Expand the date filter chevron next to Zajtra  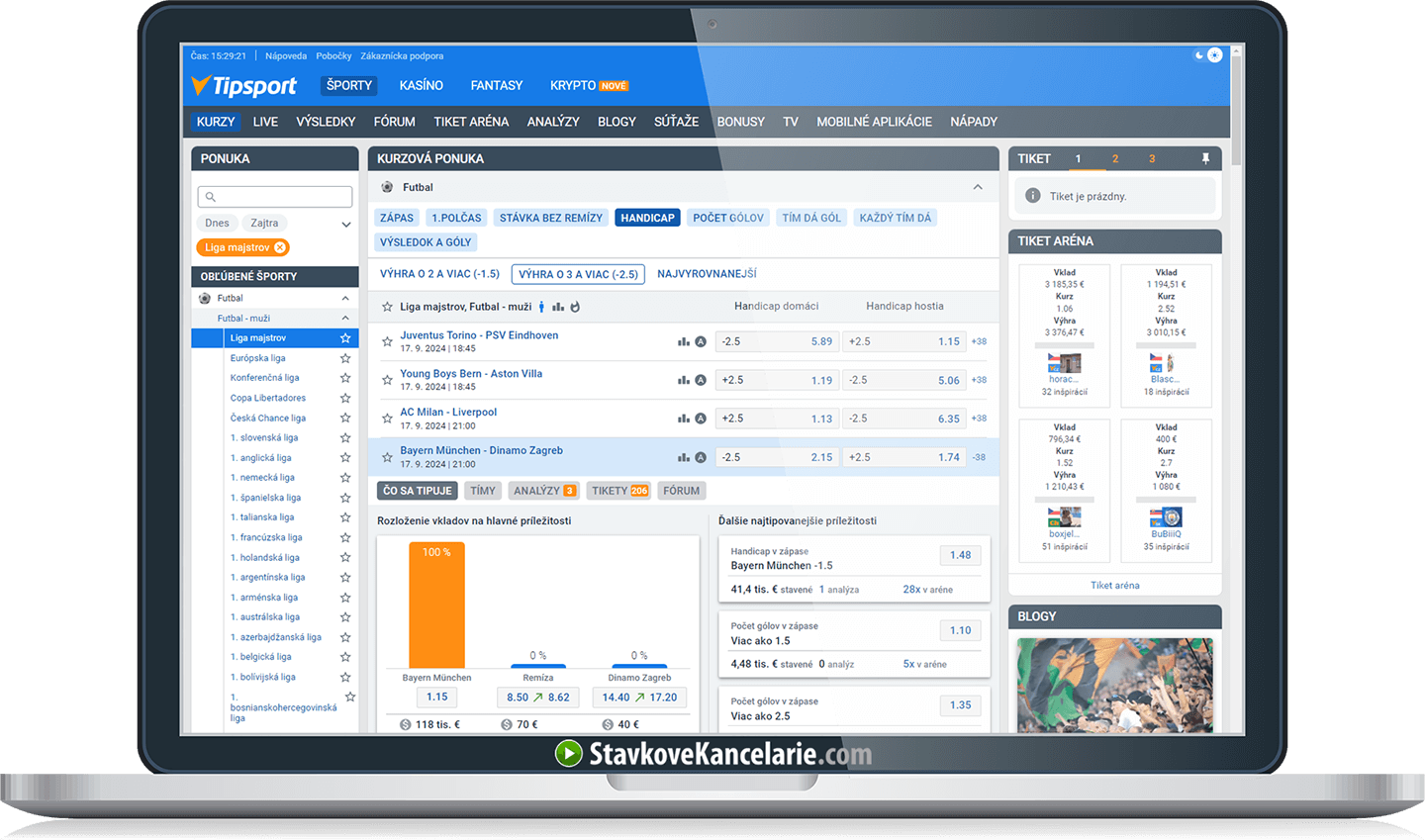click(346, 225)
